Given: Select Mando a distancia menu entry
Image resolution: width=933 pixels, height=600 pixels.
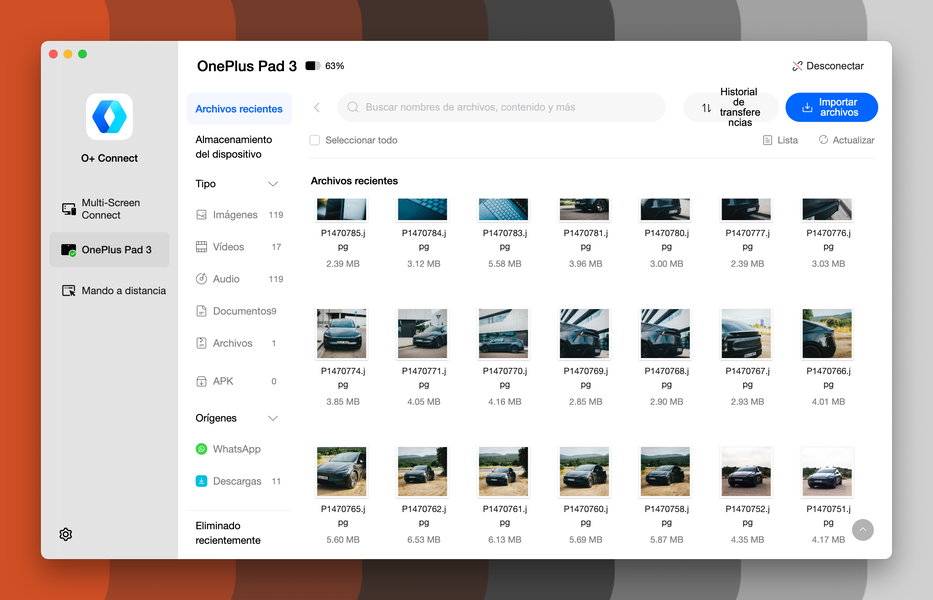Looking at the screenshot, I should (109, 290).
